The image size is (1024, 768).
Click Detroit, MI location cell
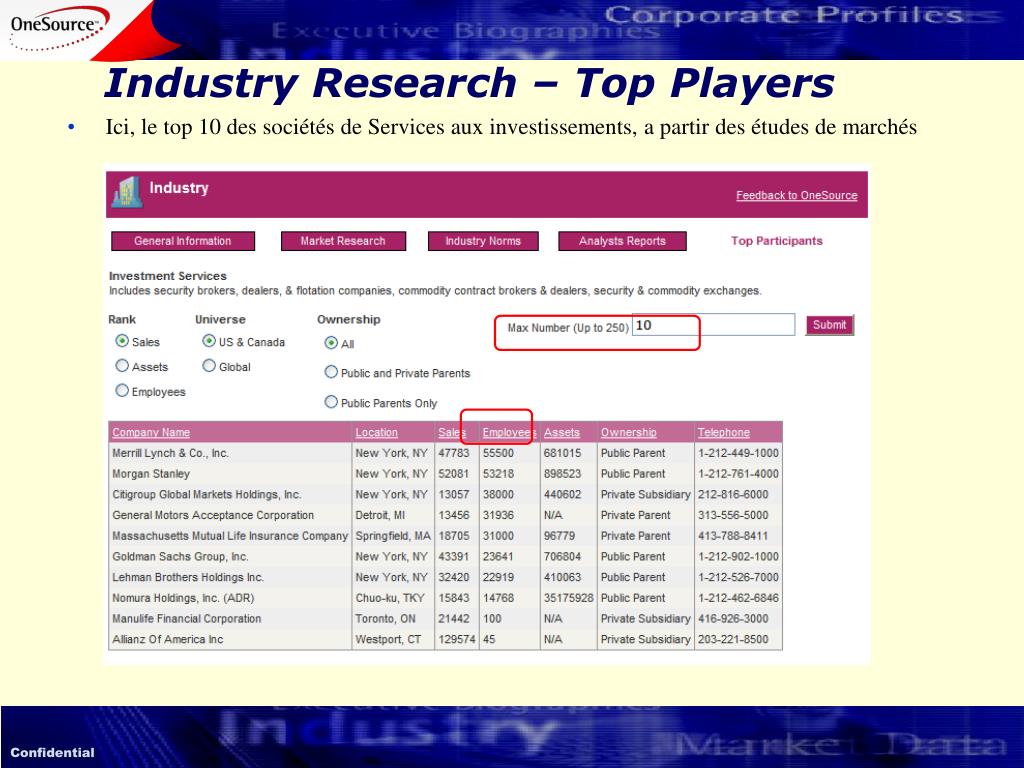pos(380,515)
